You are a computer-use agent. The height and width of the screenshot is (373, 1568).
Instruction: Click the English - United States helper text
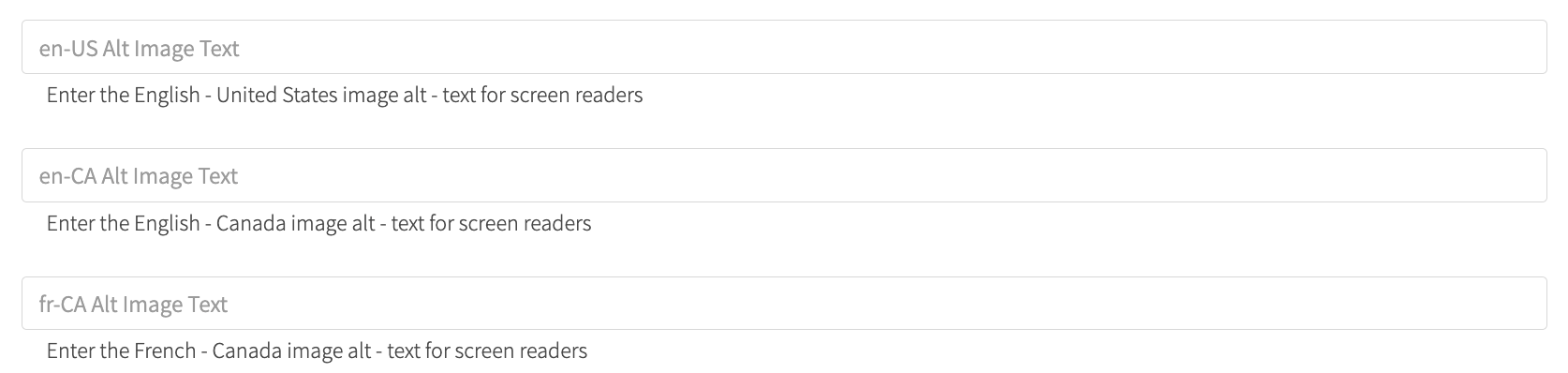pyautogui.click(x=345, y=95)
